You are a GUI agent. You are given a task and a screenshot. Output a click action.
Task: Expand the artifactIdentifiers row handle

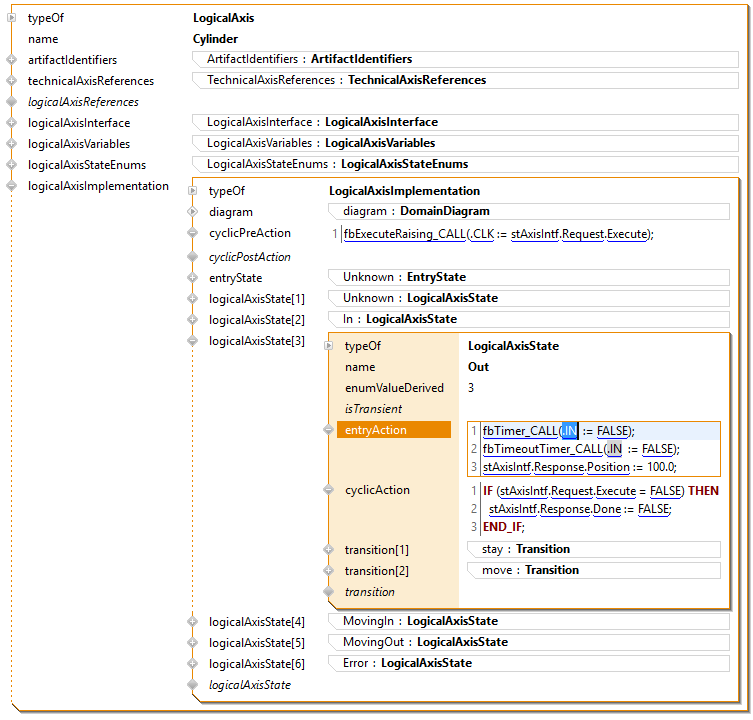point(12,60)
